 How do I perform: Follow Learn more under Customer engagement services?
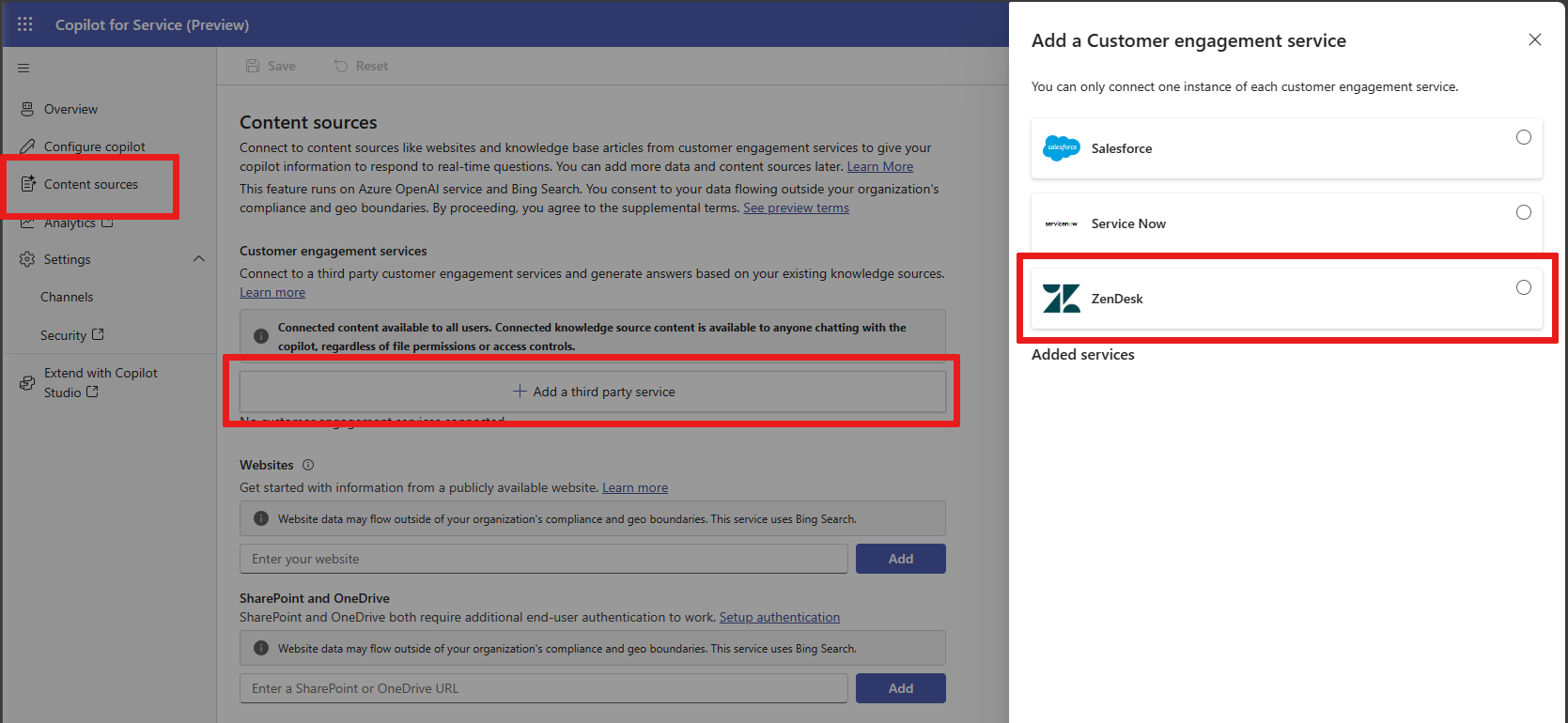(x=272, y=292)
